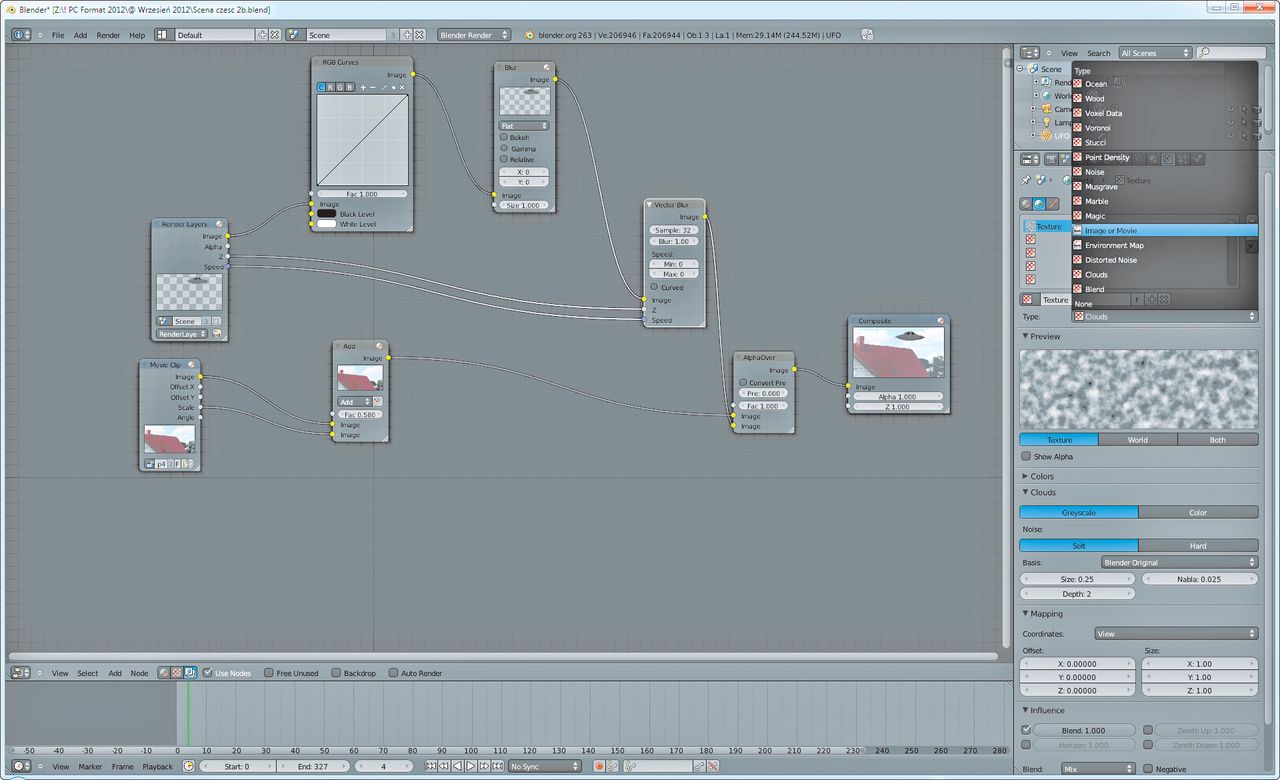Jump to next keyframe in timeline
Viewport: 1280px width, 780px height.
tap(483, 766)
